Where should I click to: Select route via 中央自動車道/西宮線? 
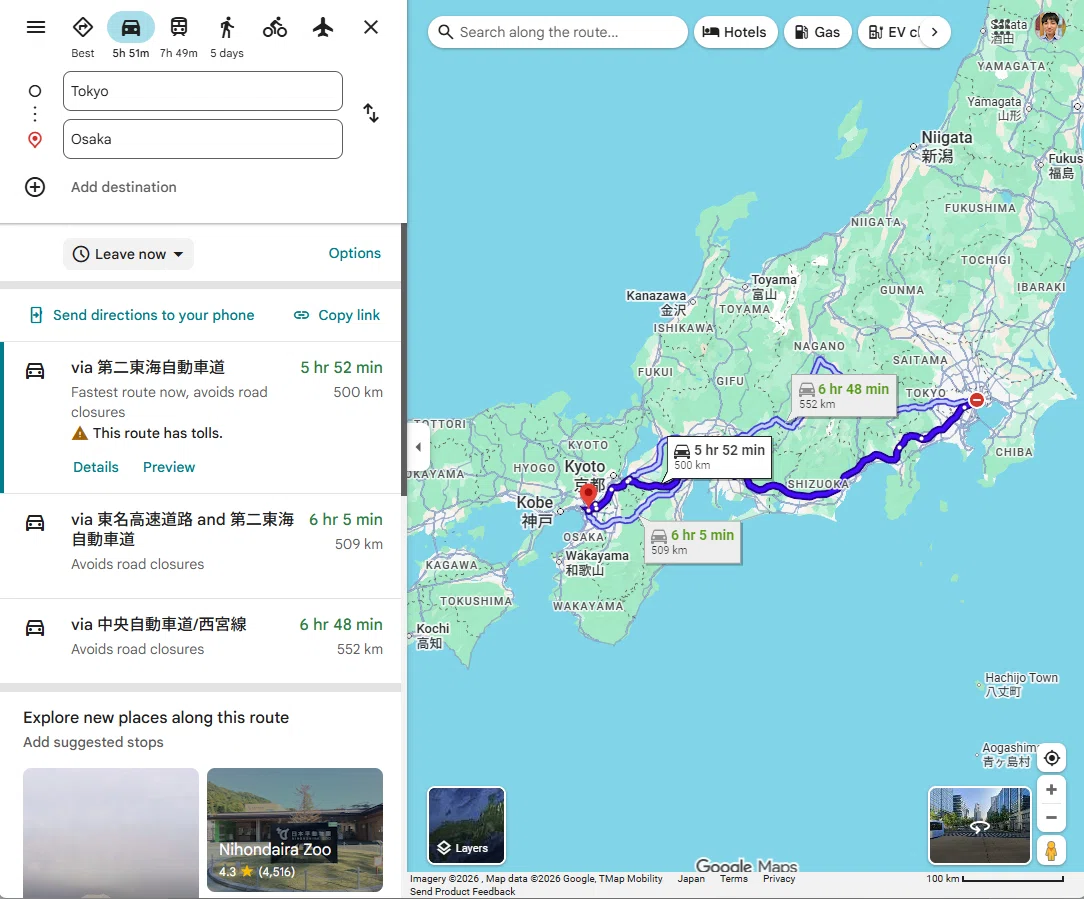200,641
